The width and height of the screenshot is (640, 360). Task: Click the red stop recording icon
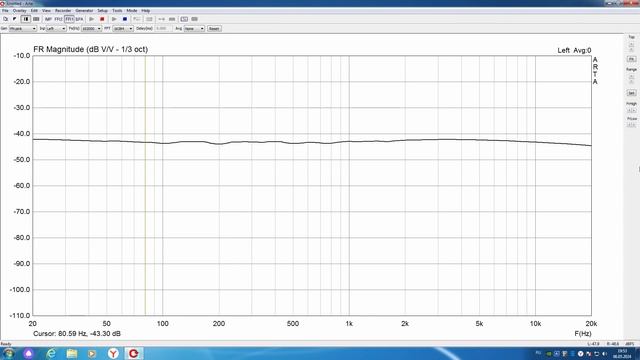pos(102,19)
